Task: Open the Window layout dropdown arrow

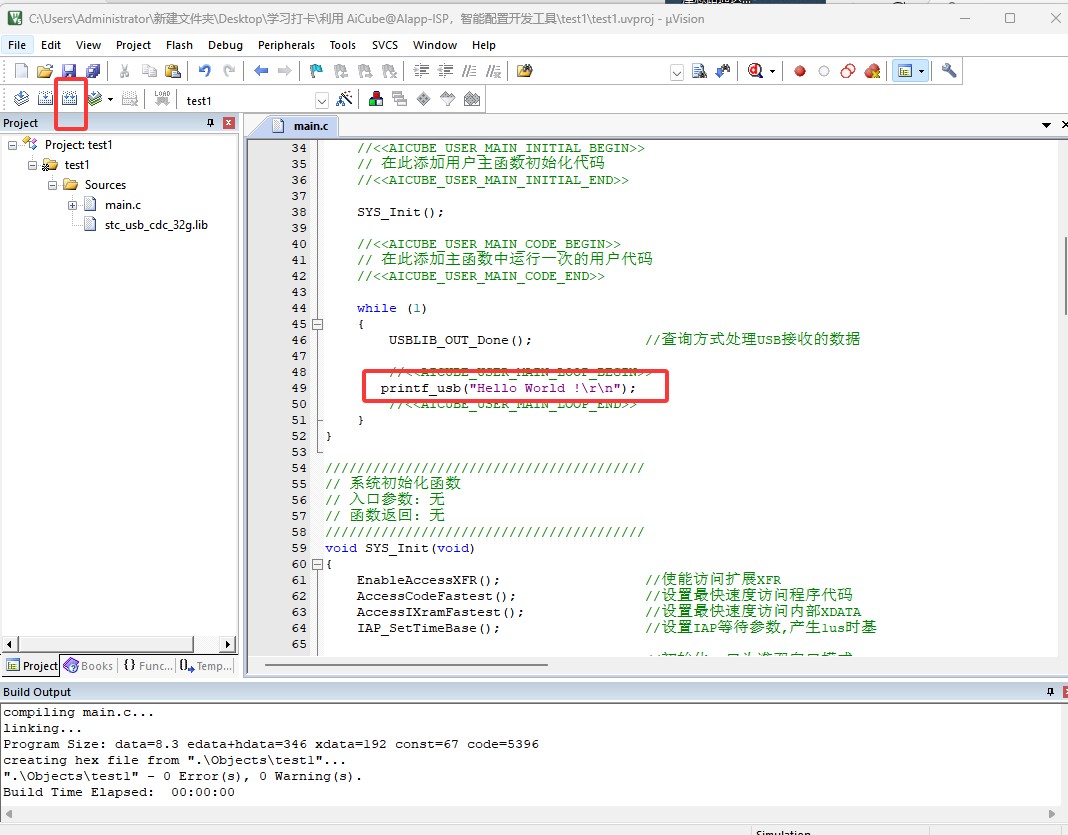Action: pyautogui.click(x=922, y=71)
